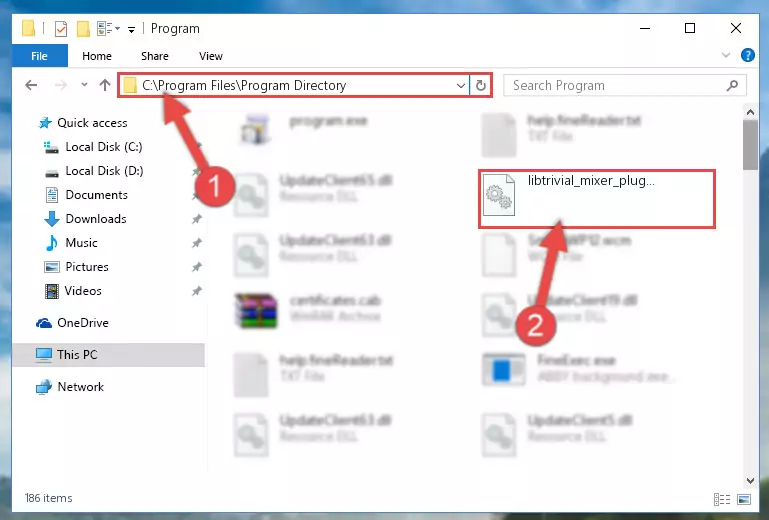769x520 pixels.
Task: Open the Customize Quick Access Toolbar dropdown arrow
Action: (131, 30)
